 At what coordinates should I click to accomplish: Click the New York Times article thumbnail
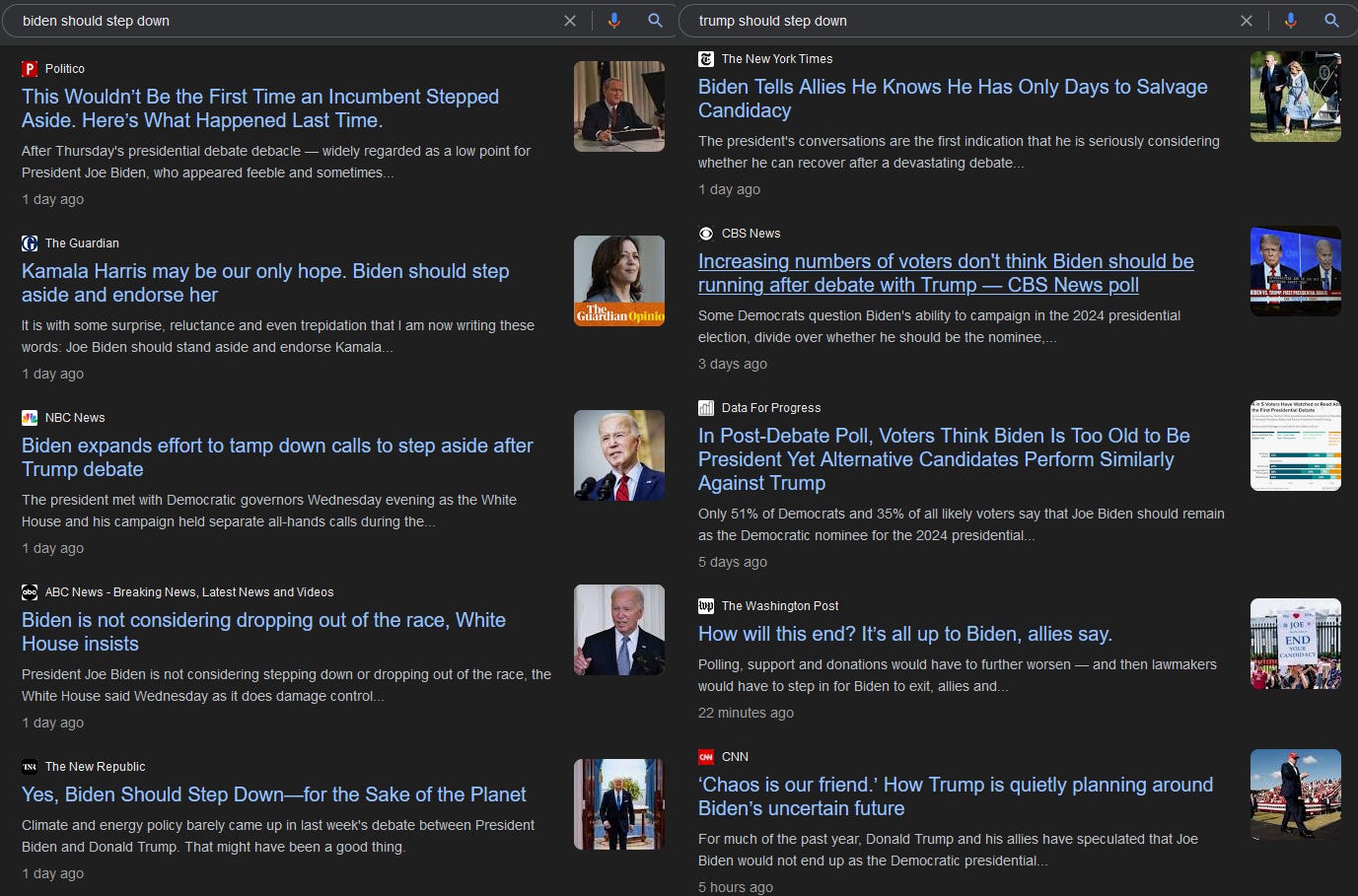[1296, 97]
